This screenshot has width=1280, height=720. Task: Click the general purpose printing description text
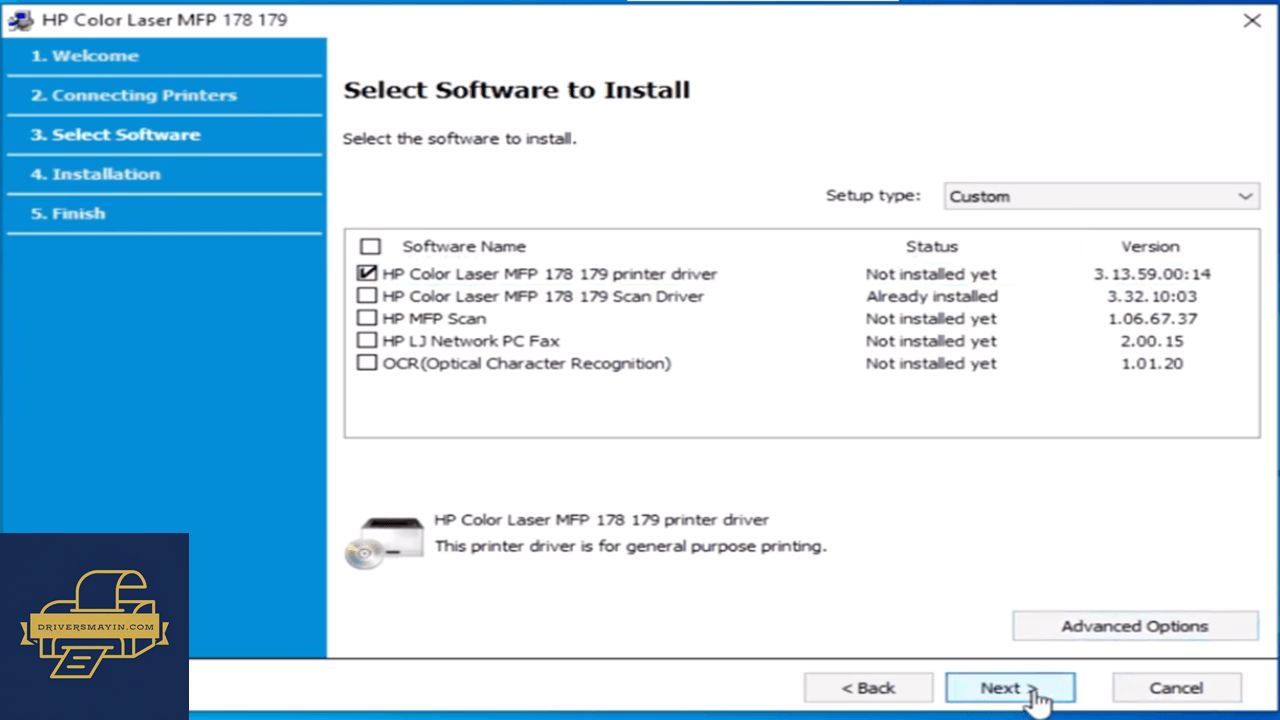coord(630,547)
